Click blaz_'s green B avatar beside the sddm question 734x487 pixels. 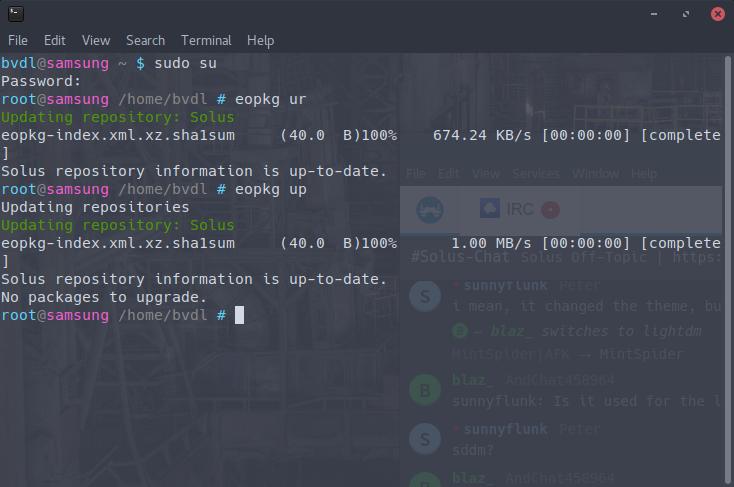point(425,390)
